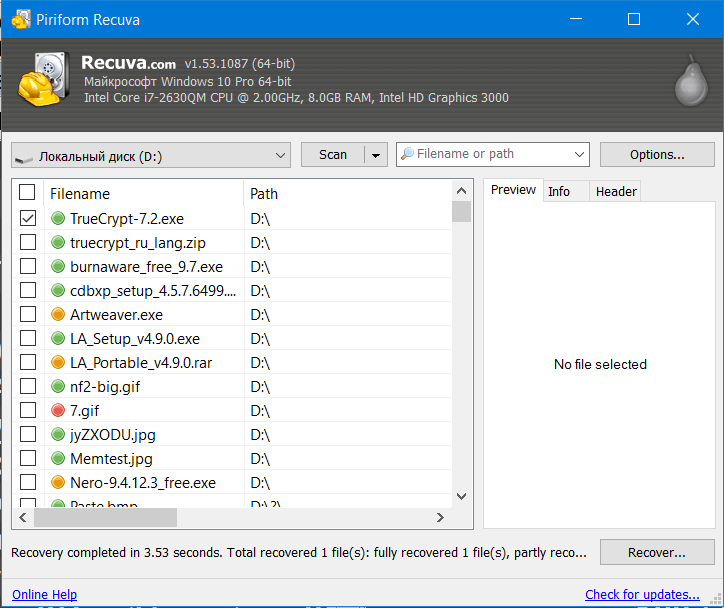Click the vertical scrollbar down arrow
Viewport: 724px width, 608px height.
click(461, 496)
